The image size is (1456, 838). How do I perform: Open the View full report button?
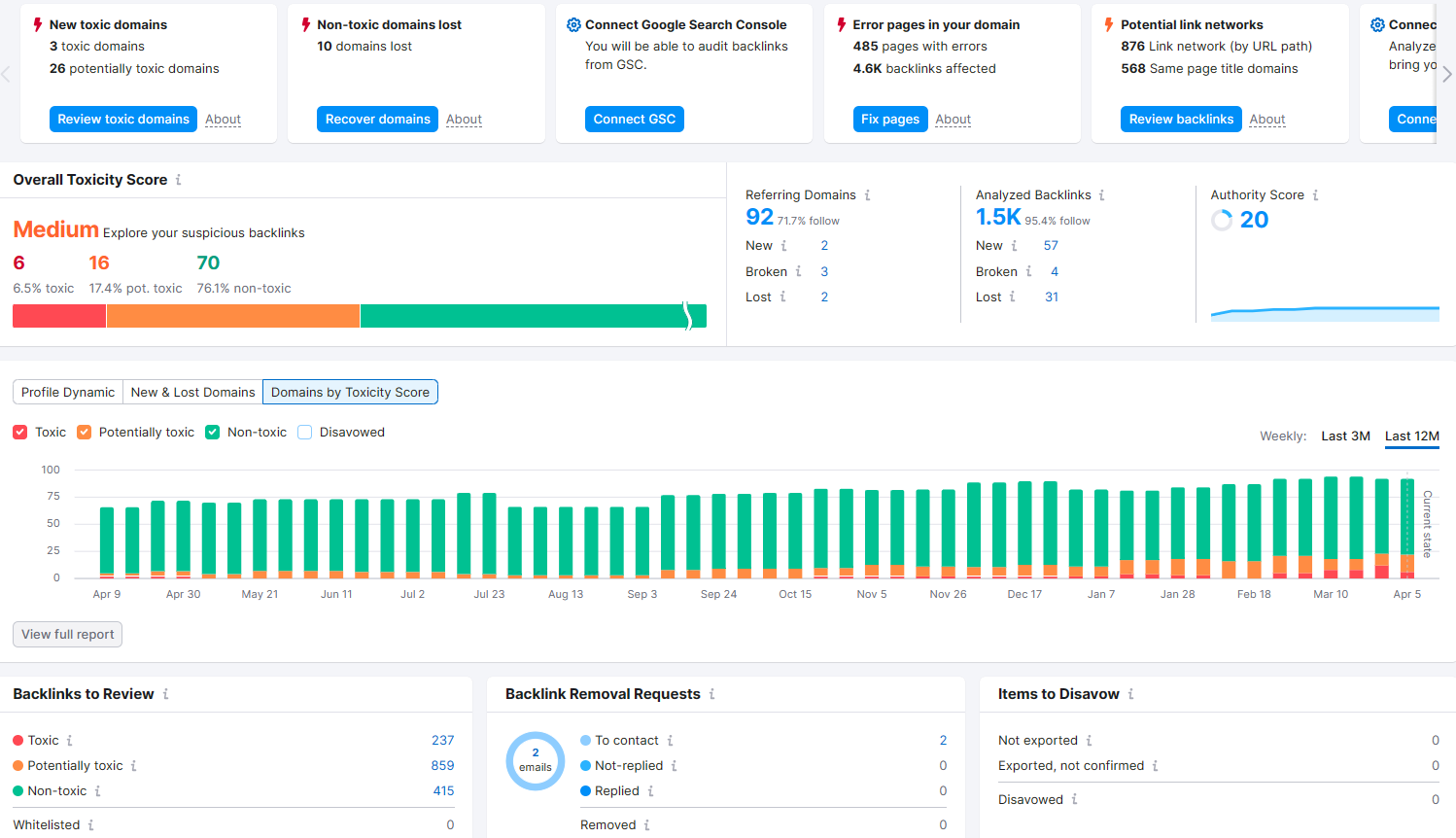click(67, 635)
